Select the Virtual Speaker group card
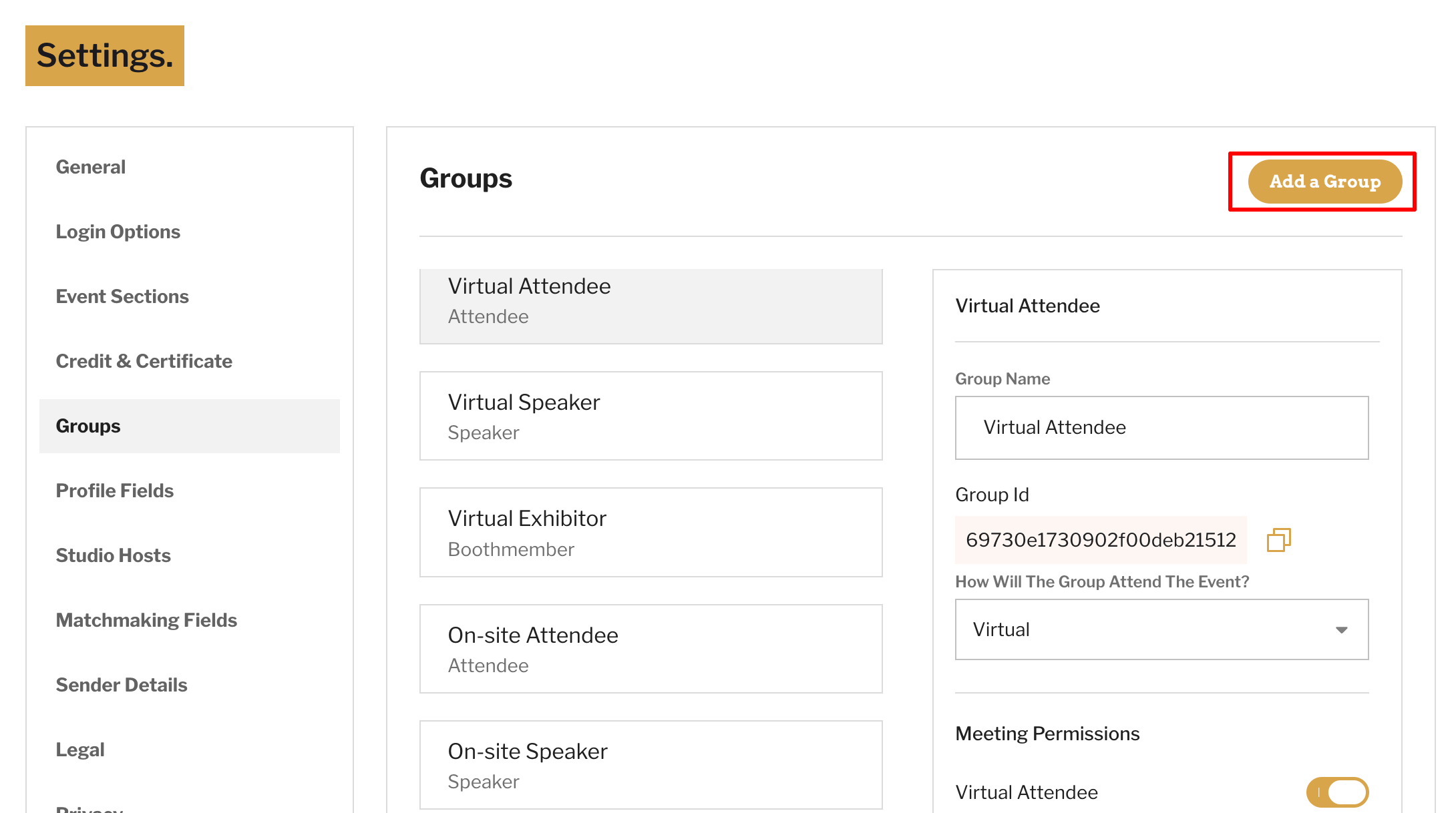 coord(651,416)
